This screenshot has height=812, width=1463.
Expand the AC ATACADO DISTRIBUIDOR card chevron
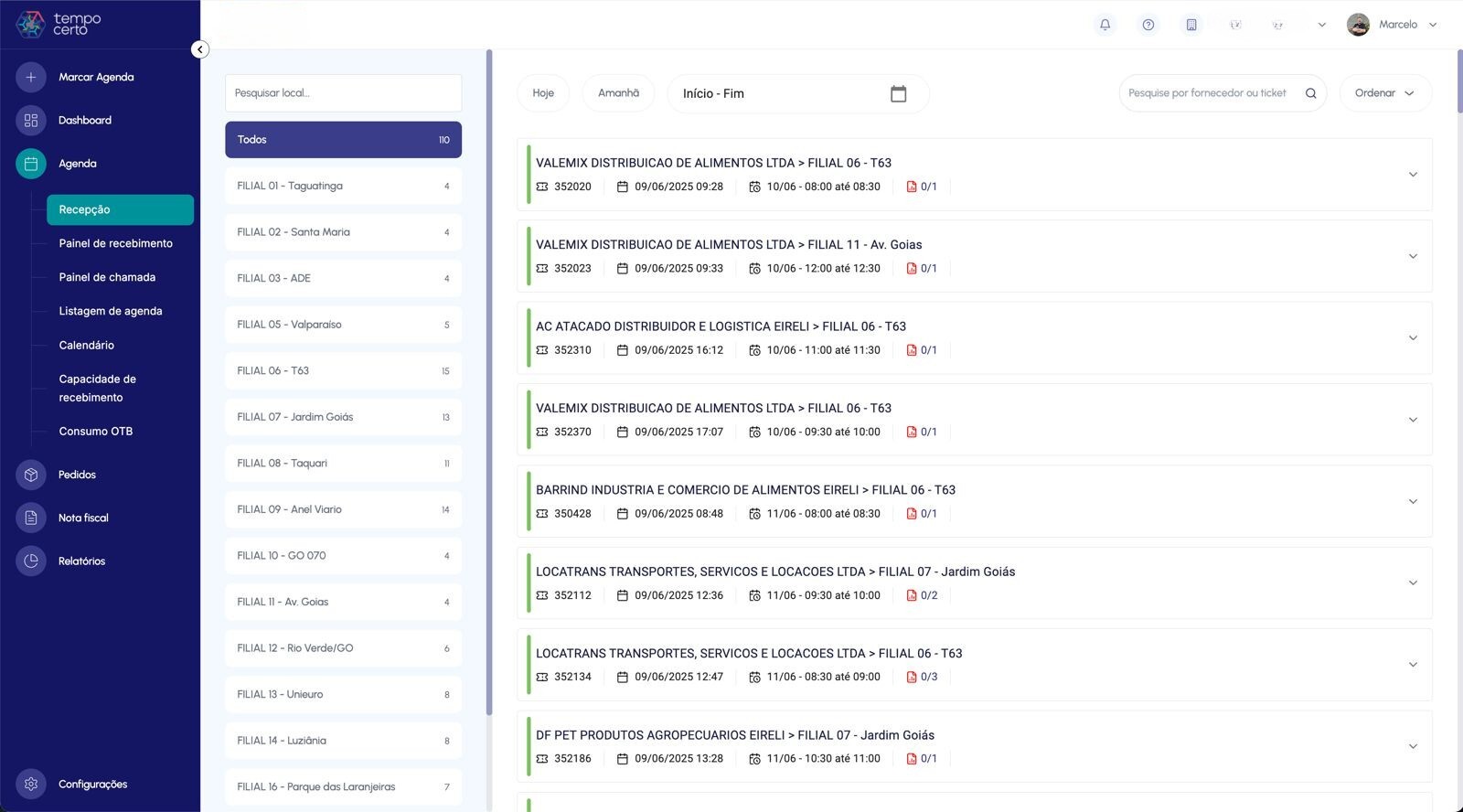pyautogui.click(x=1413, y=338)
